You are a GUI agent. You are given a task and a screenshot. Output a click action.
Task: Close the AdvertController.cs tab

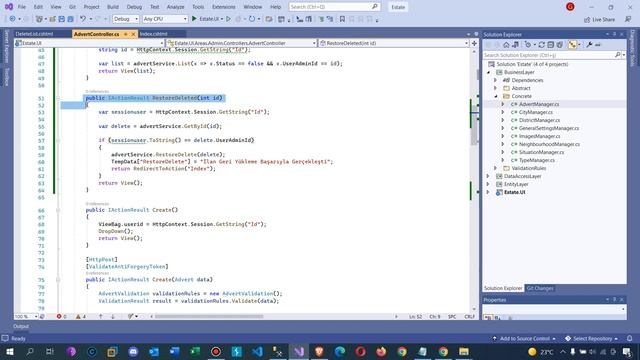point(133,34)
